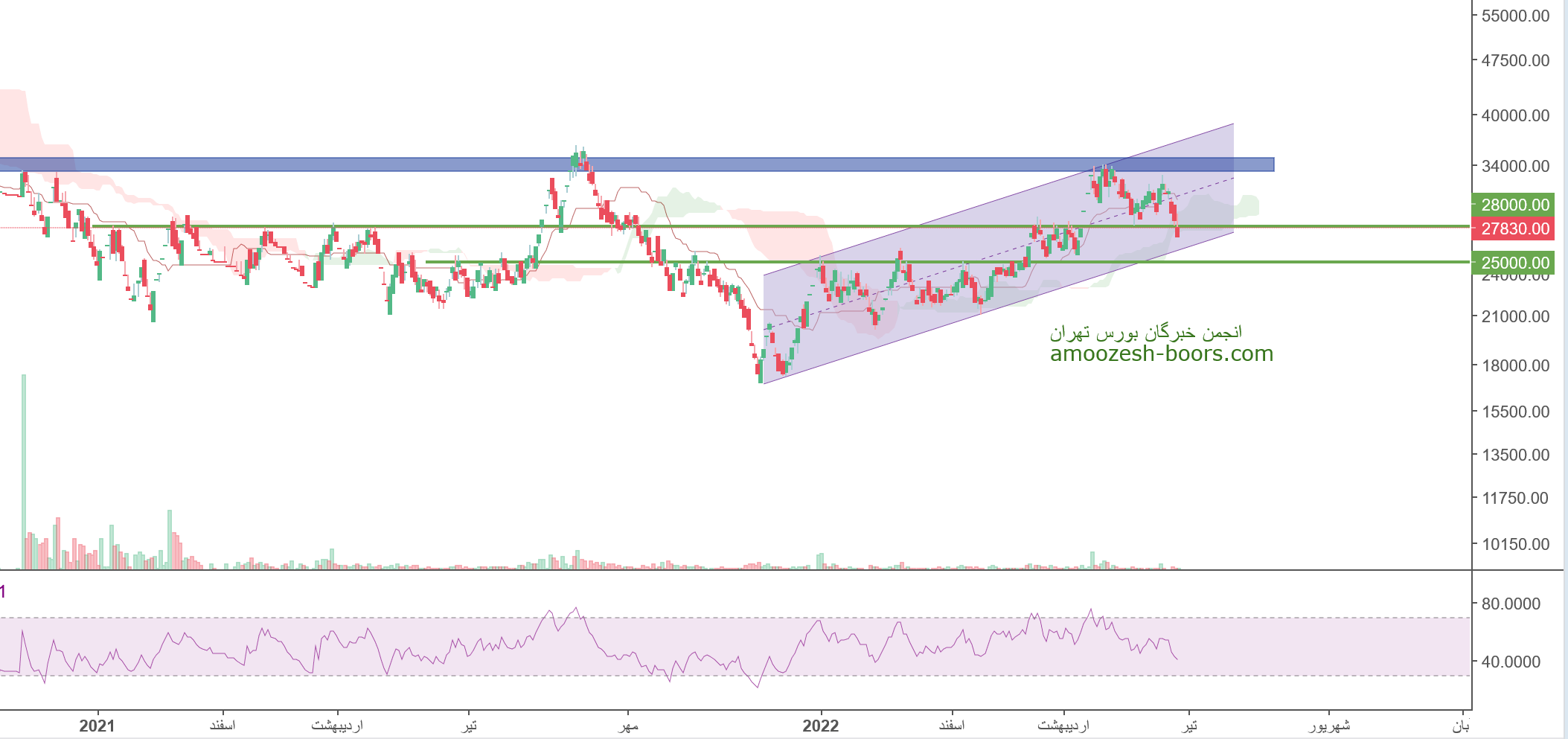The height and width of the screenshot is (739, 1568).
Task: Click the 2021 label on time axis
Action: [x=97, y=726]
